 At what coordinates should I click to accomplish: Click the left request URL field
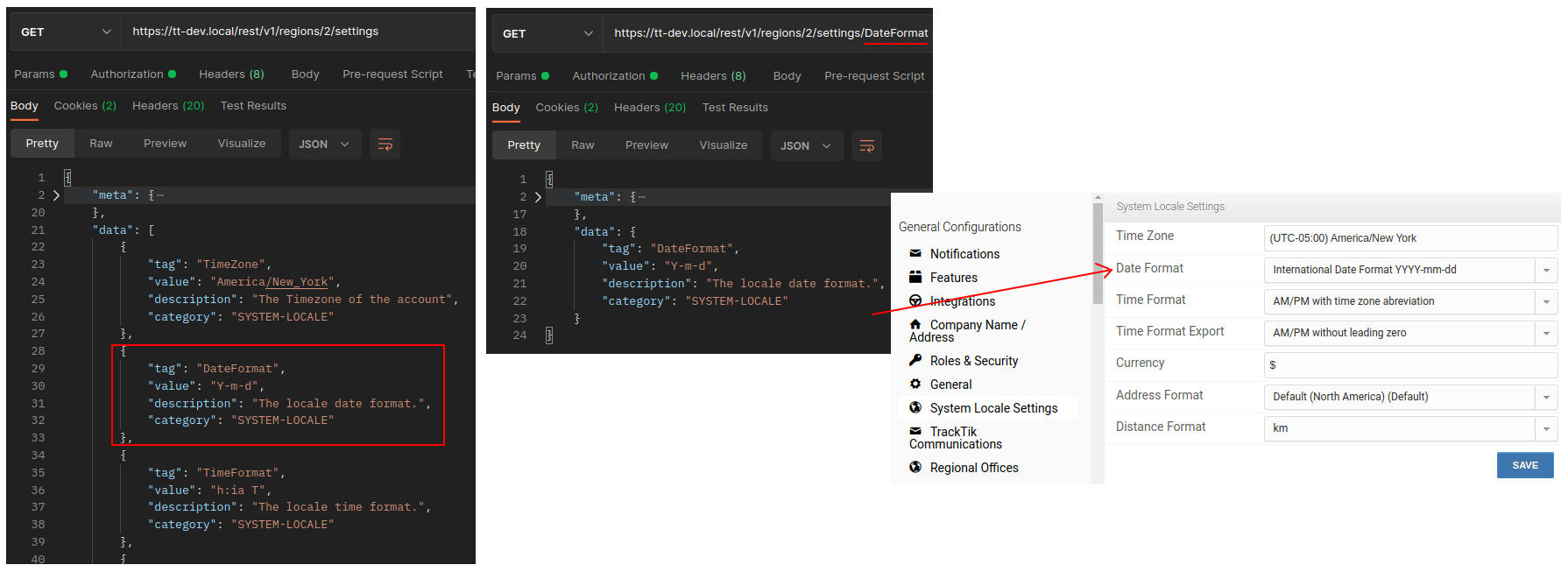coord(298,32)
